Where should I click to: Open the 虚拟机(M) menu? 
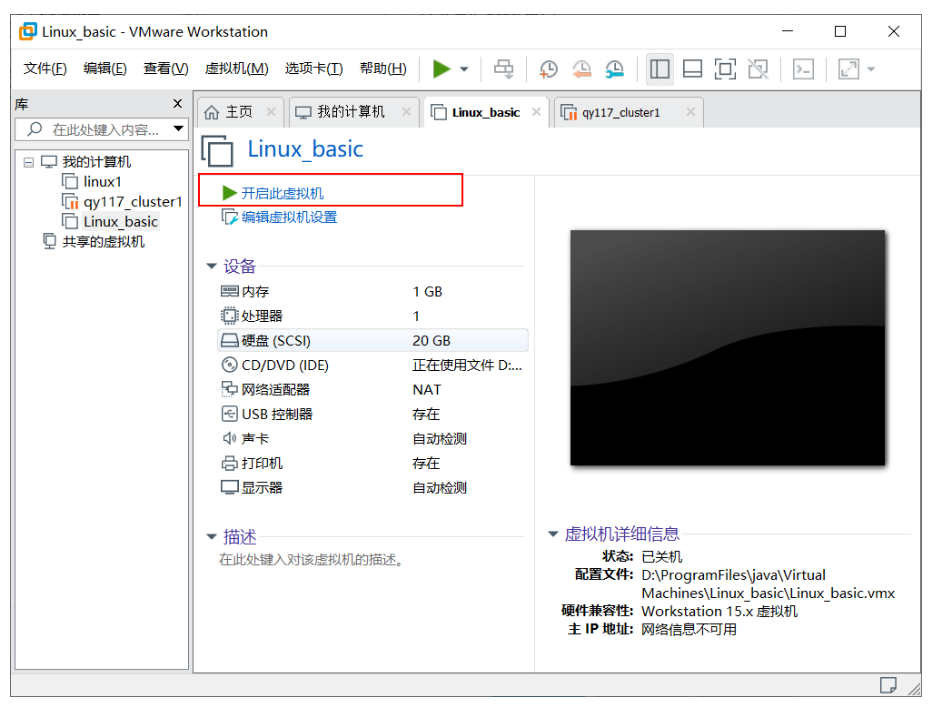pyautogui.click(x=237, y=69)
